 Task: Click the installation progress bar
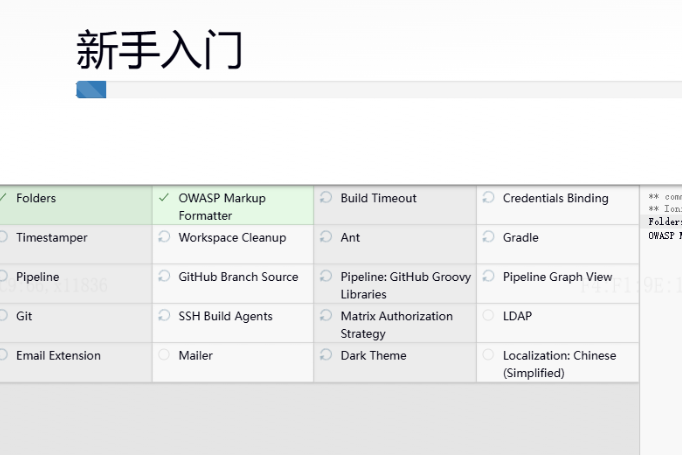coord(379,90)
